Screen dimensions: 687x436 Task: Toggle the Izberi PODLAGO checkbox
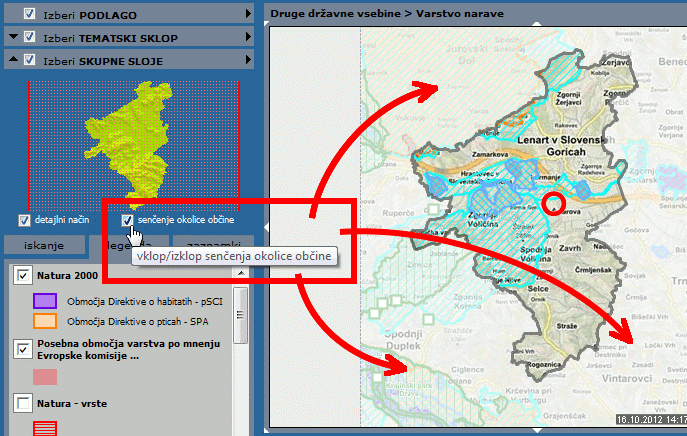30,13
